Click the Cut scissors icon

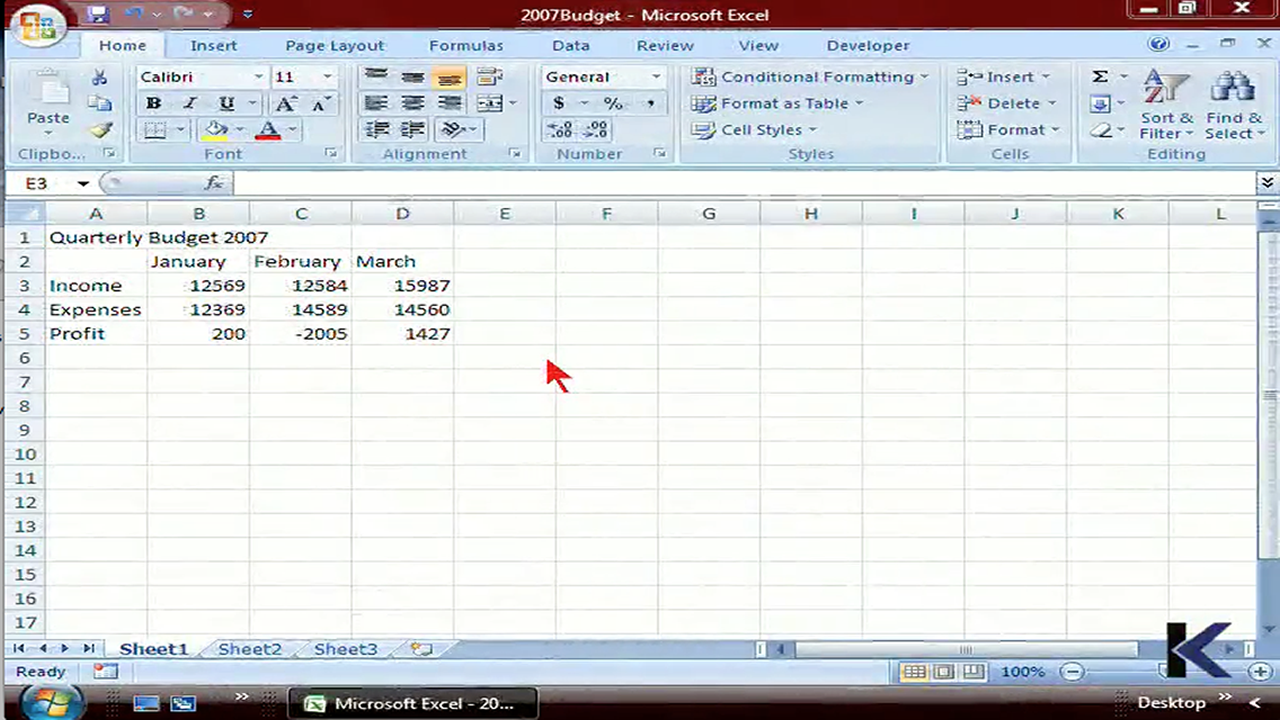[x=100, y=77]
